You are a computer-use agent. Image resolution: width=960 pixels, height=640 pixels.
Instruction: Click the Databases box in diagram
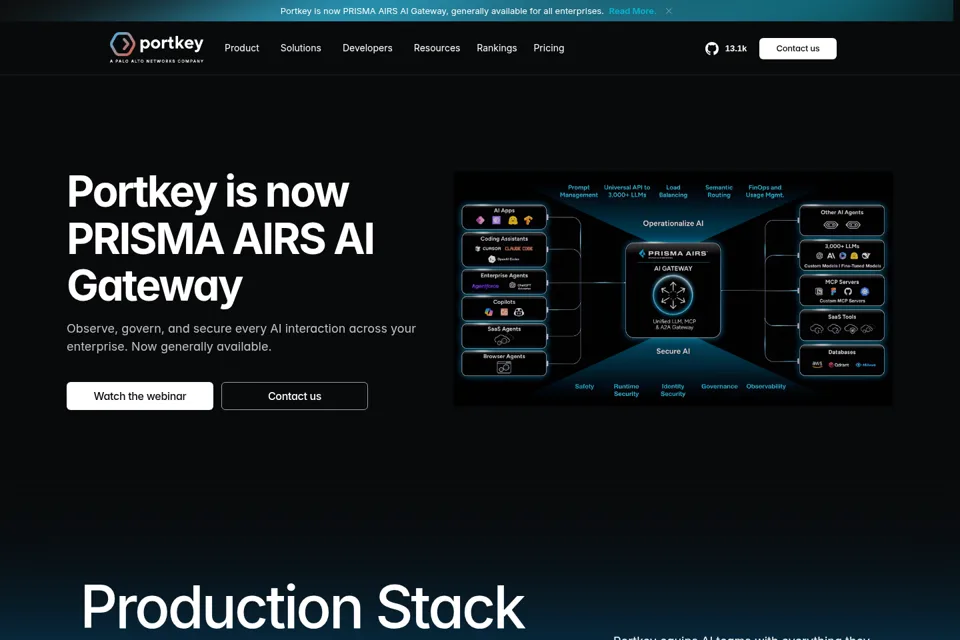pyautogui.click(x=842, y=360)
